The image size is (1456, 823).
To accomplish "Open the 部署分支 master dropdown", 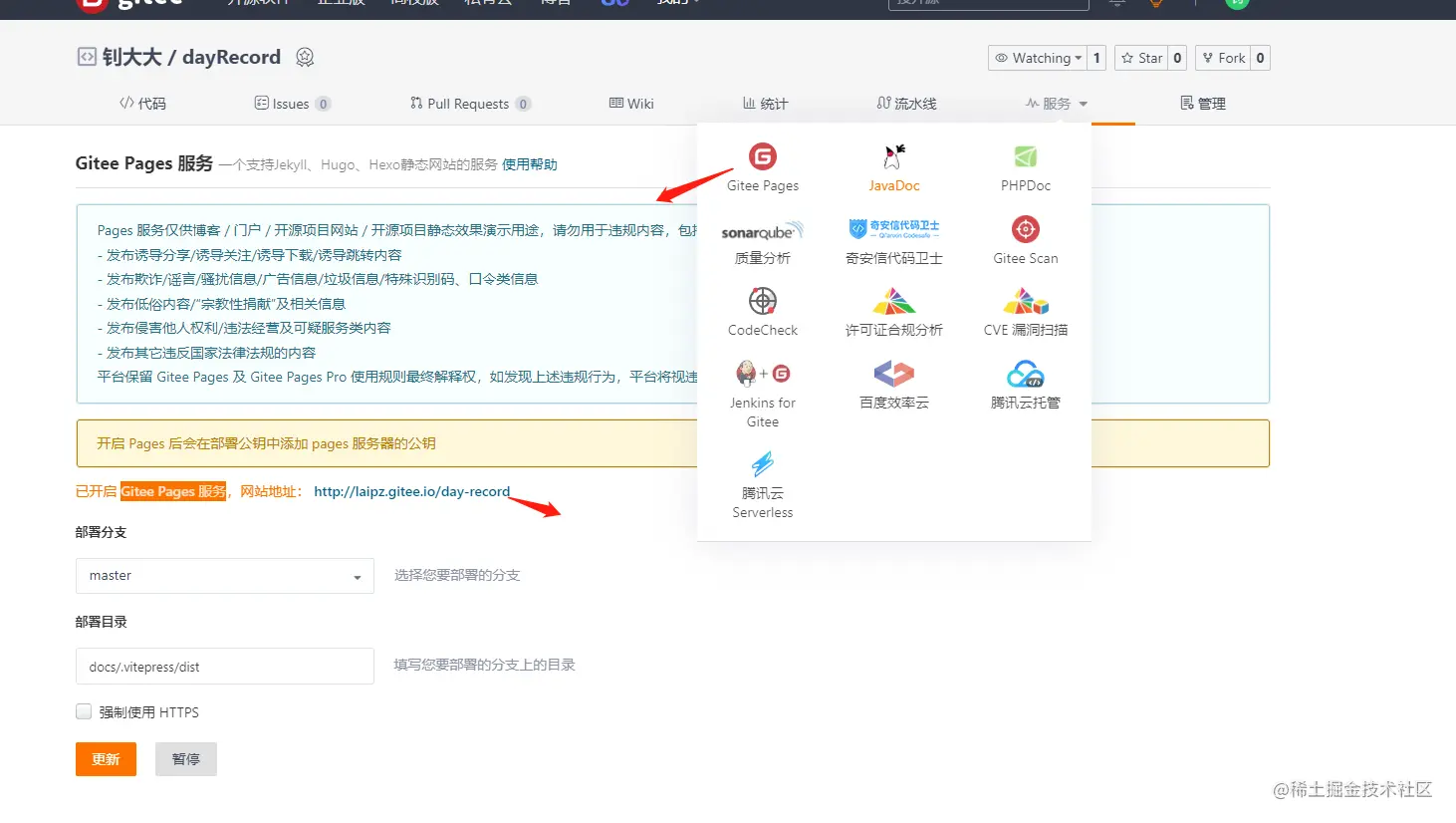I will pos(225,576).
